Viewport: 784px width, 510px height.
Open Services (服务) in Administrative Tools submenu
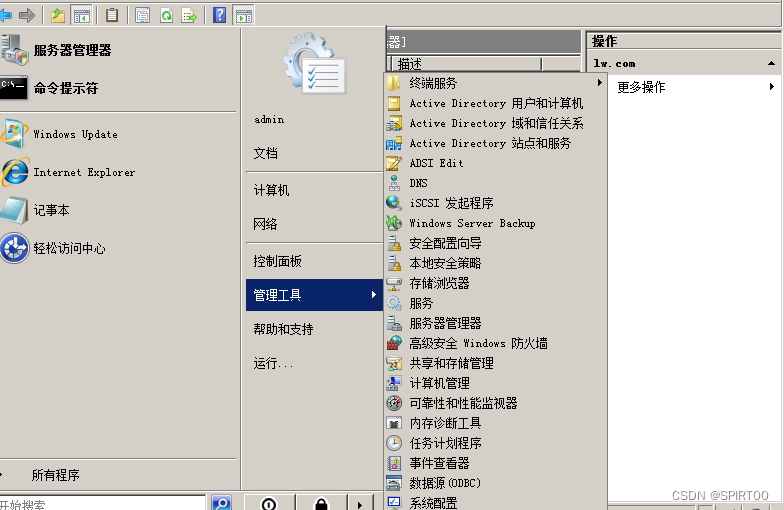pyautogui.click(x=496, y=303)
